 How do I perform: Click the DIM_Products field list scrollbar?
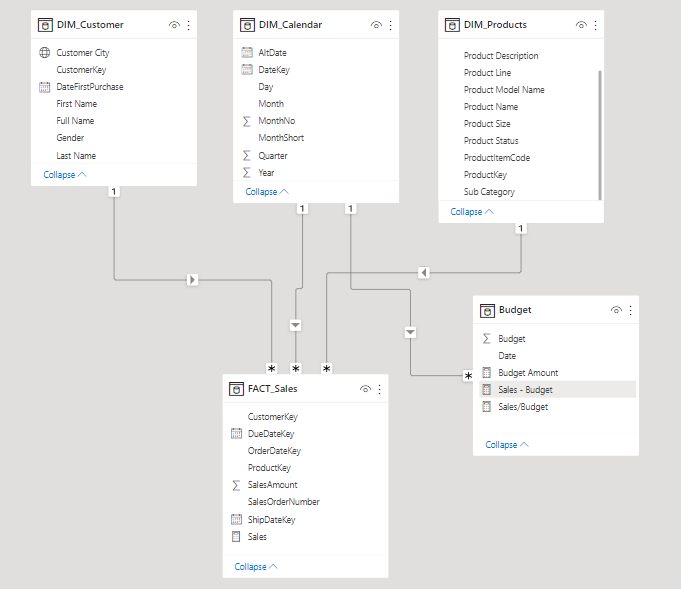(600, 130)
